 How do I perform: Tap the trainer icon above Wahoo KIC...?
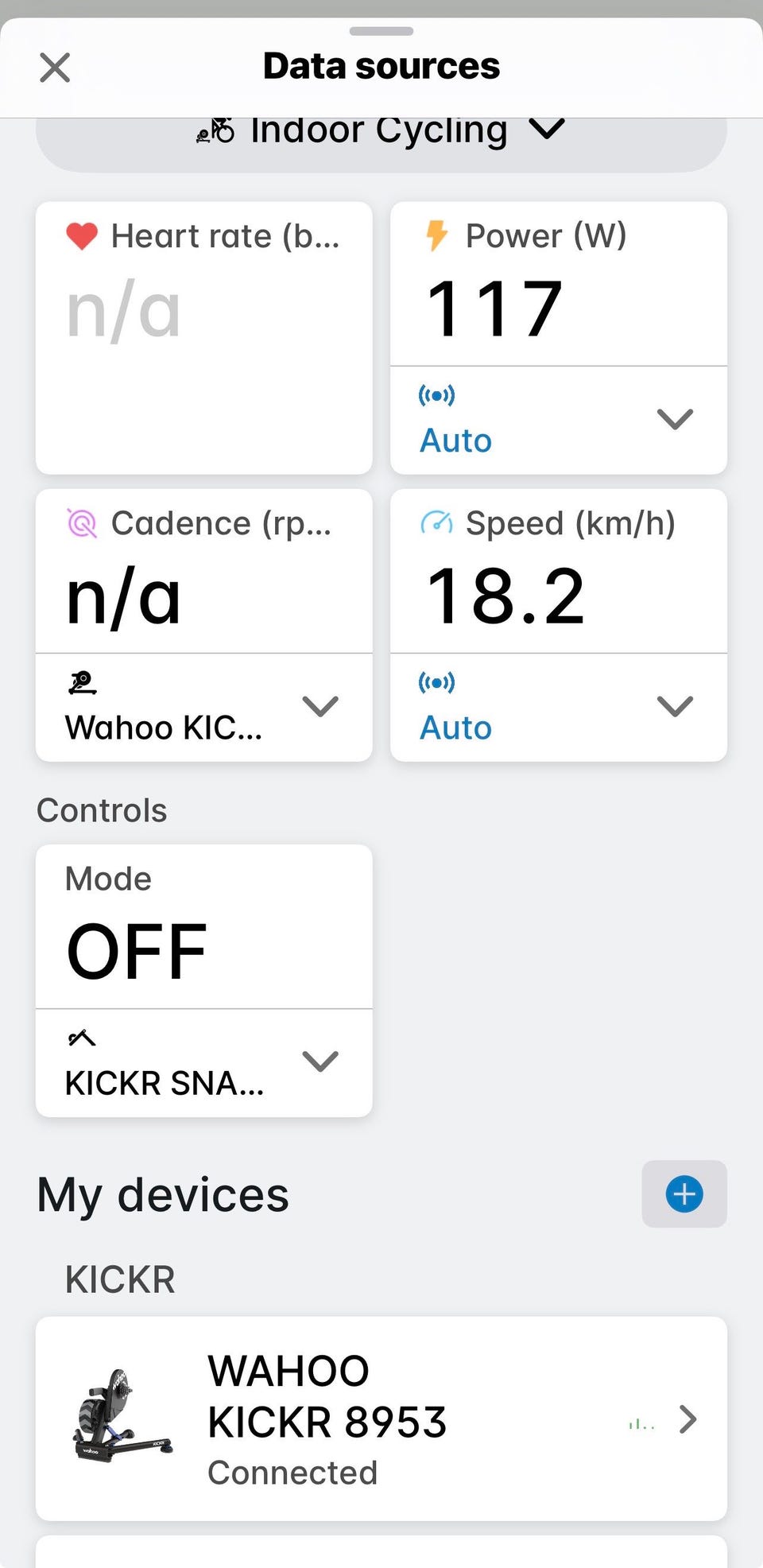[x=82, y=682]
